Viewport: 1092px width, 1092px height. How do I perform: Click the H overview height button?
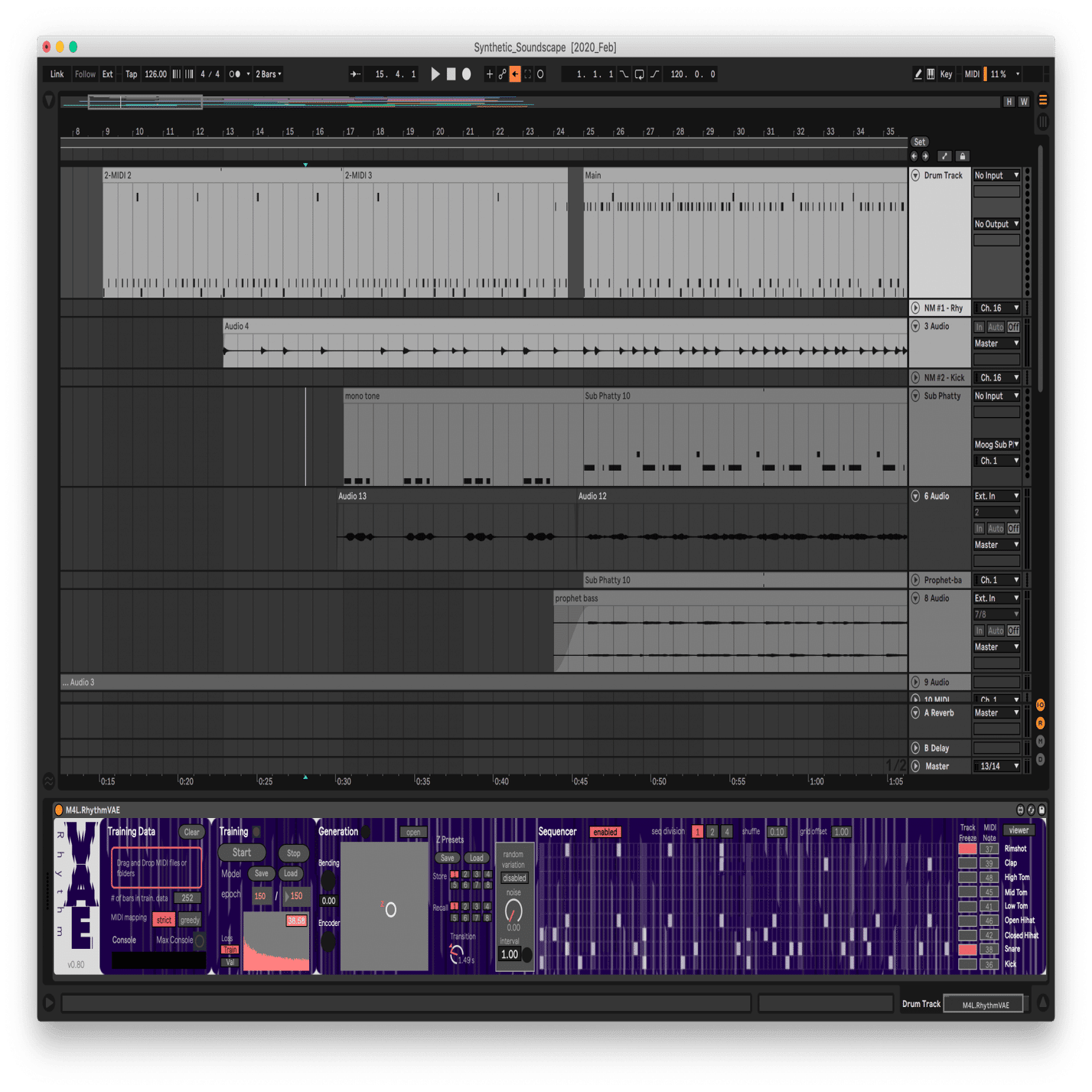[1009, 102]
